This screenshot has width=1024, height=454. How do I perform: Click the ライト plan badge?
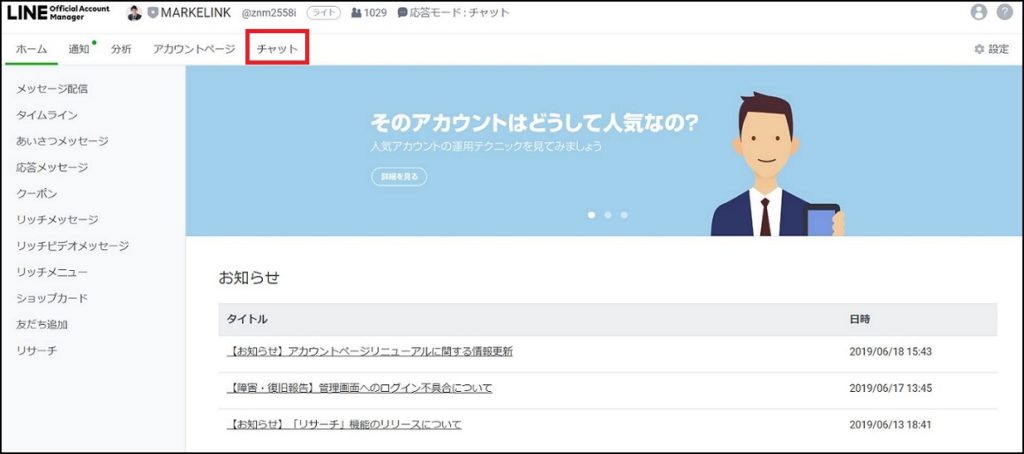click(322, 13)
